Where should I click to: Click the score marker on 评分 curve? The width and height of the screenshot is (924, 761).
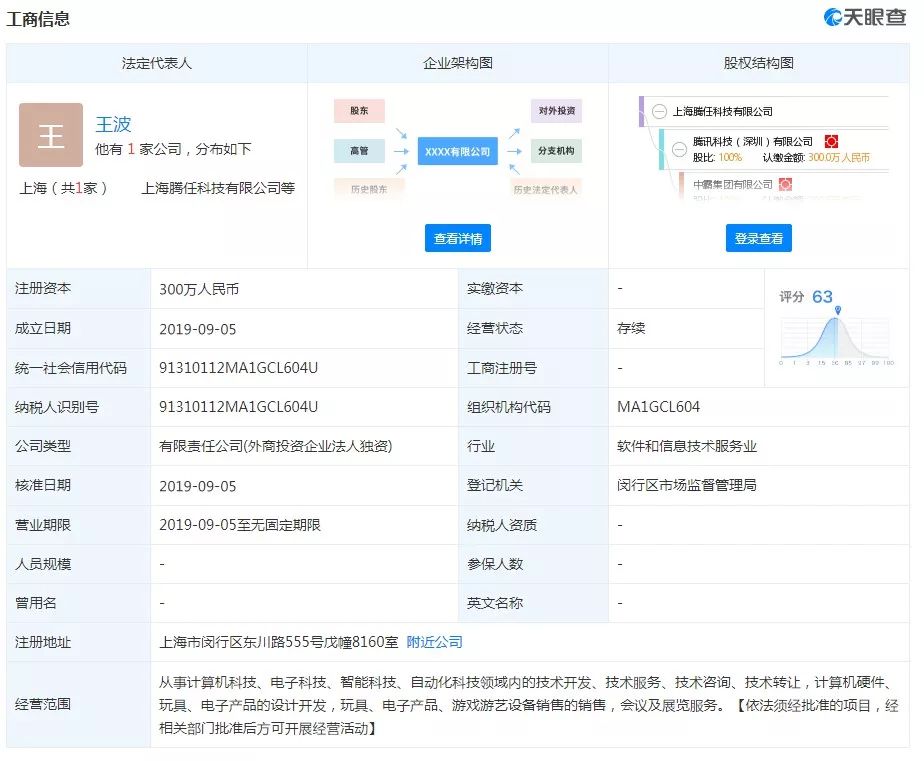tap(837, 311)
